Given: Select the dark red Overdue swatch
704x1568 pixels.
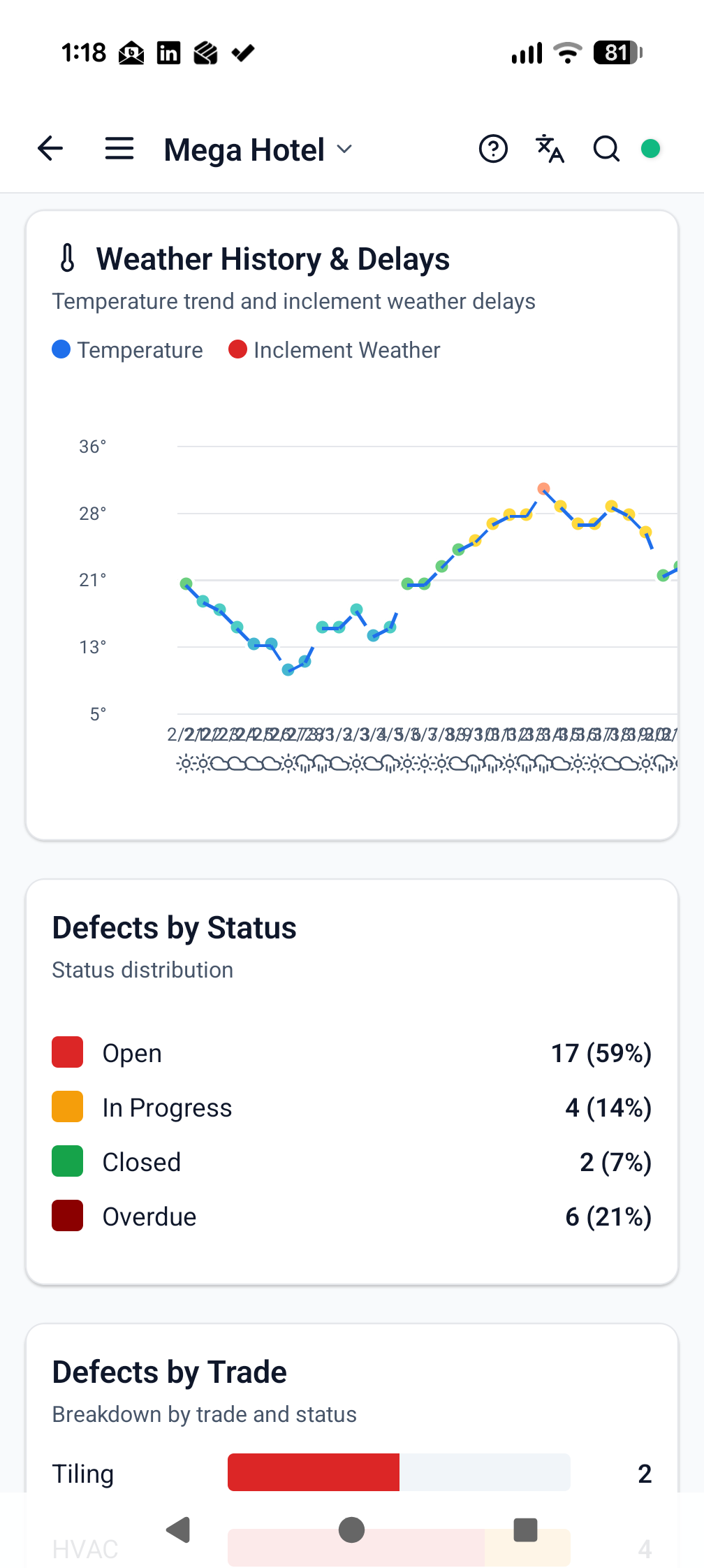Looking at the screenshot, I should (x=68, y=1216).
